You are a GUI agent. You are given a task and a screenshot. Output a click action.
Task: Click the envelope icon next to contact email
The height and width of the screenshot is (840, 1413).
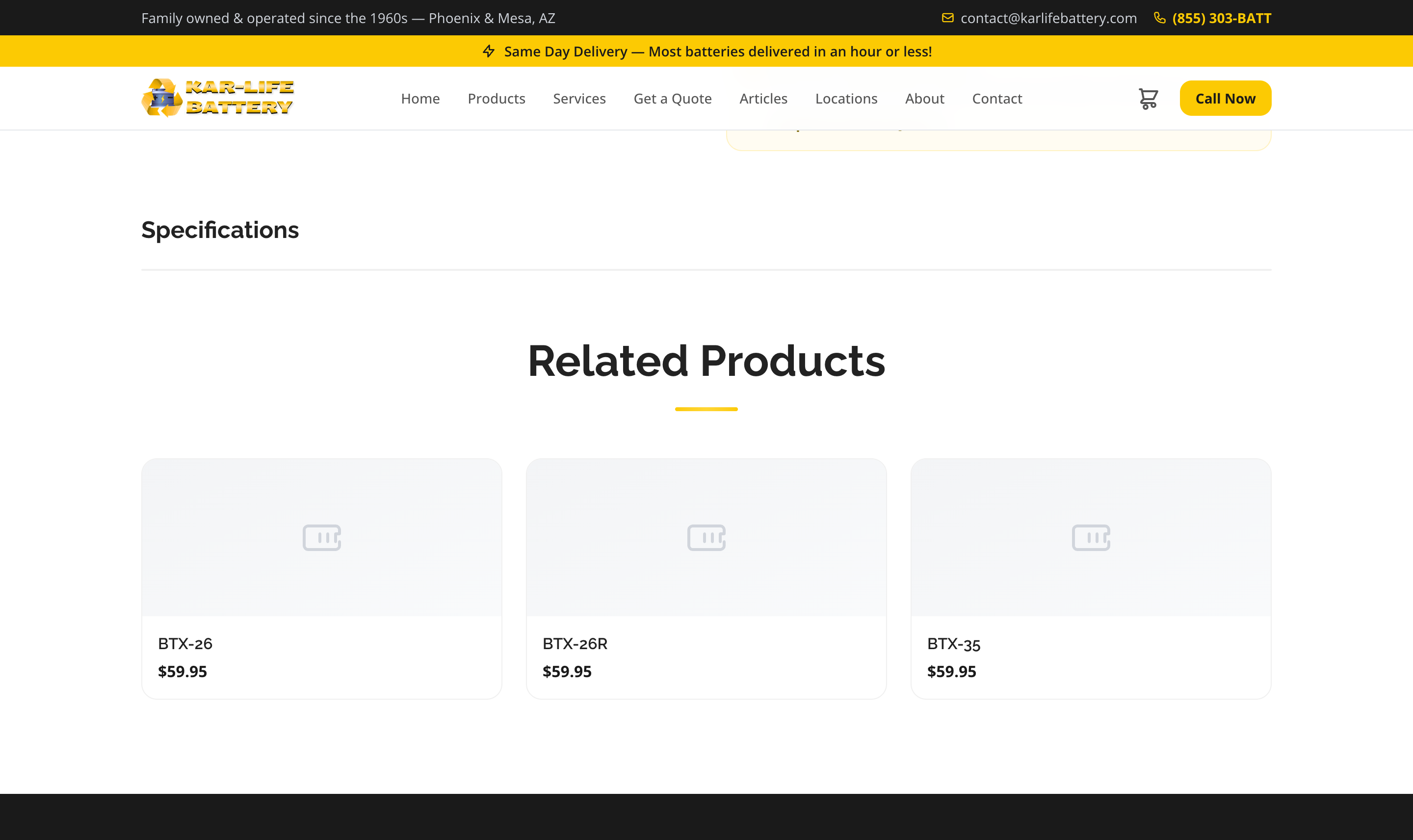click(x=948, y=18)
